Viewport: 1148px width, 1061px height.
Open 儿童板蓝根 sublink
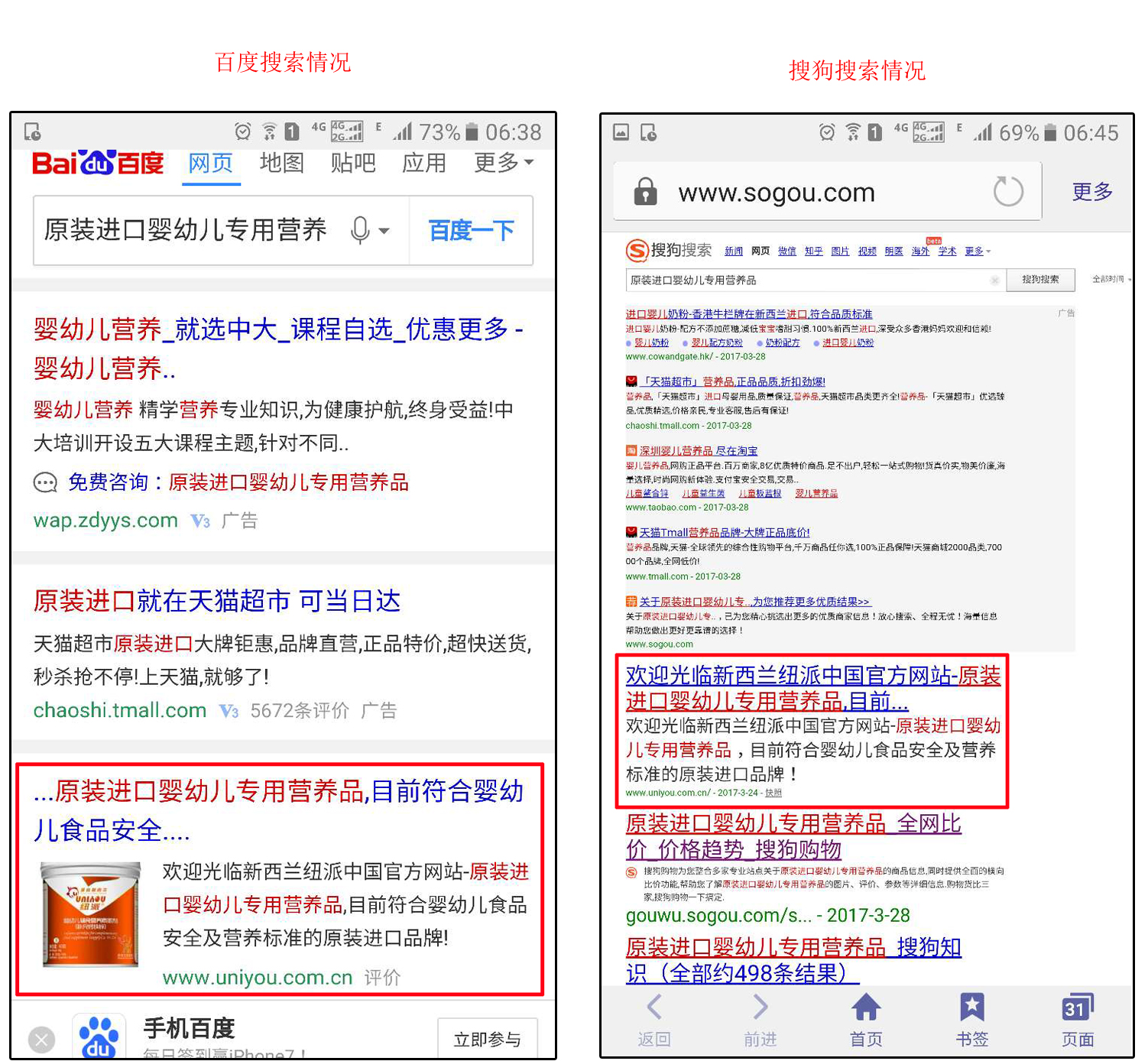point(760,493)
